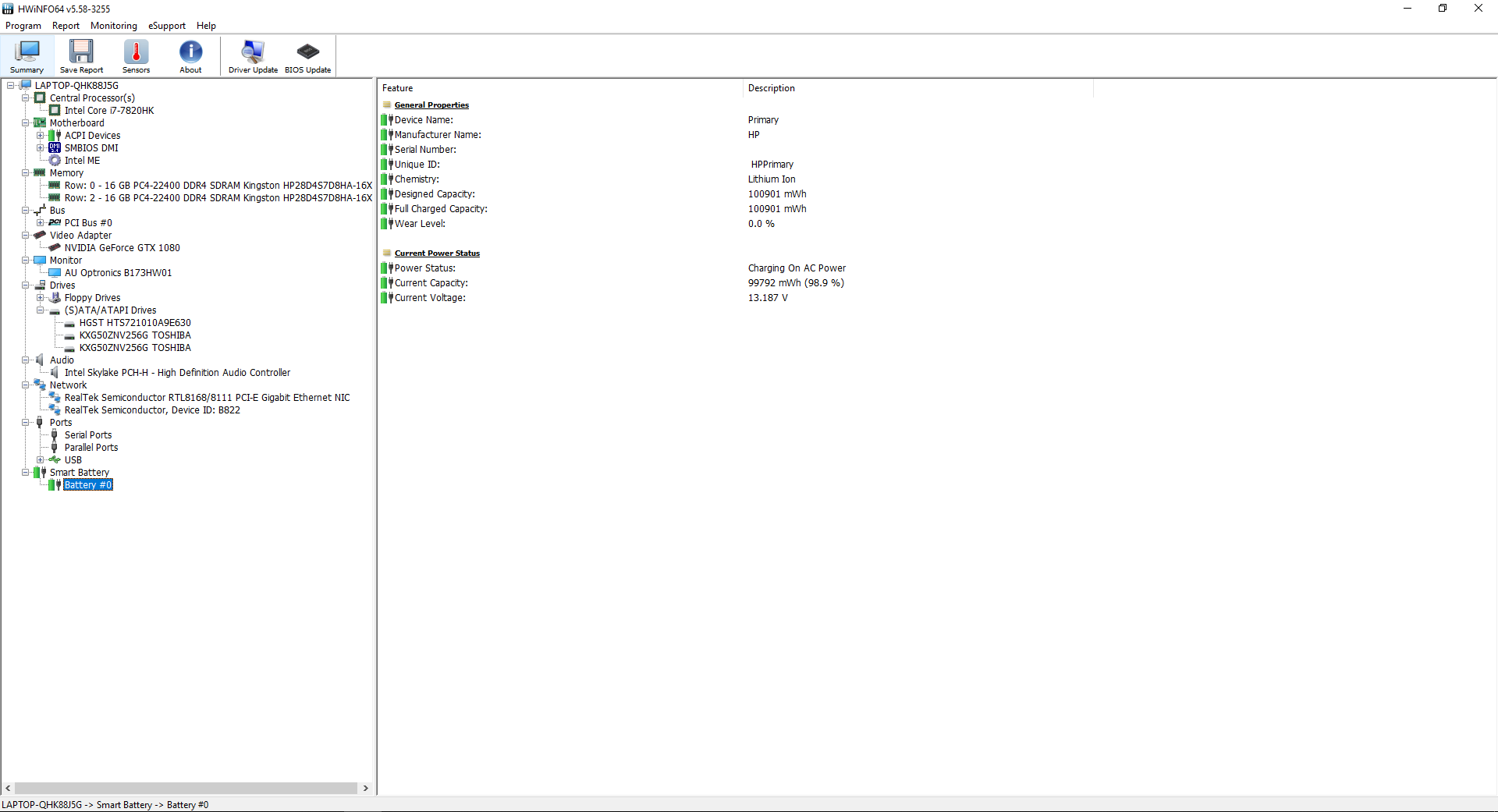Click the Video Adapter card icon
Viewport: 1498px width, 812px height.
40,236
